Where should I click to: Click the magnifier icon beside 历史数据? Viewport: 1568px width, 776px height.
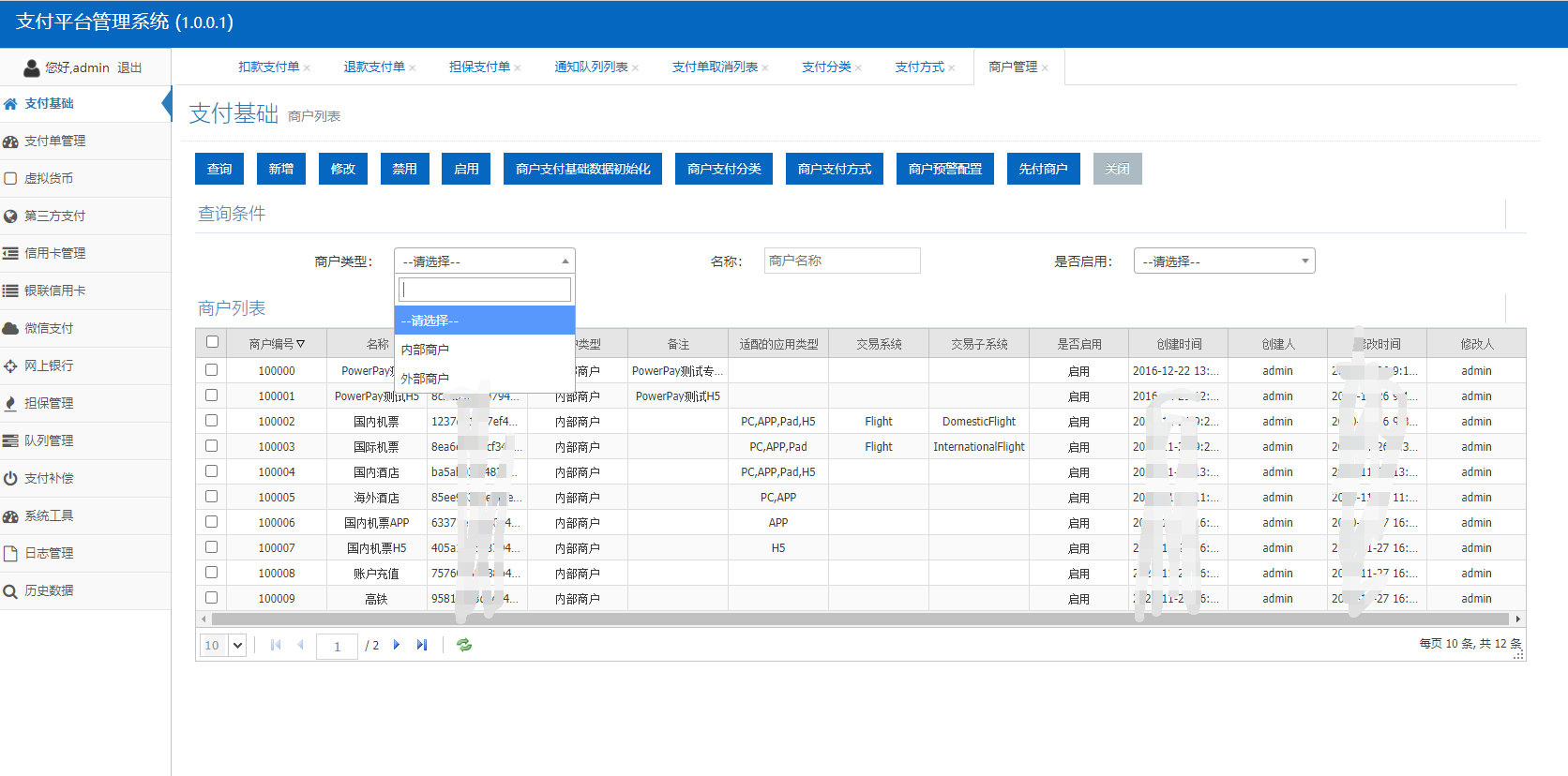pos(10,591)
